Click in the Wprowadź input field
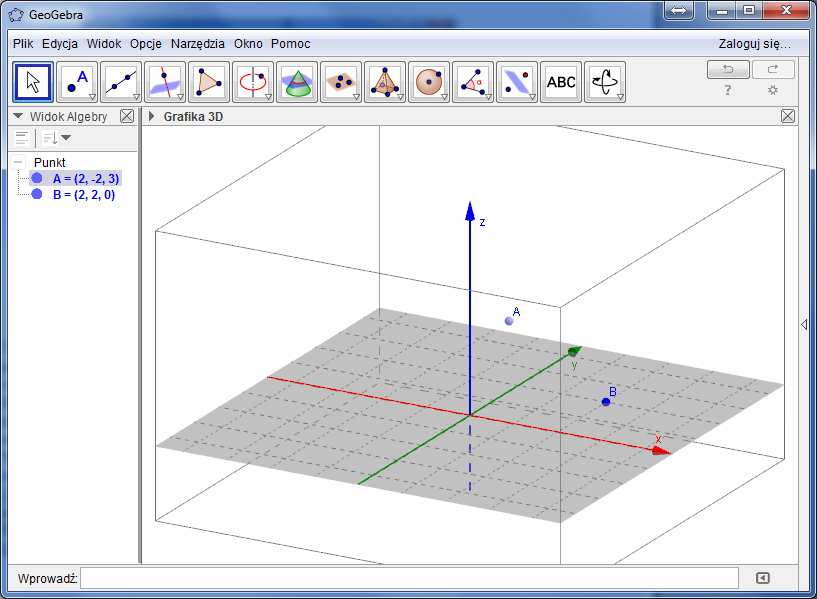Screen dimensions: 817x599 [409, 578]
